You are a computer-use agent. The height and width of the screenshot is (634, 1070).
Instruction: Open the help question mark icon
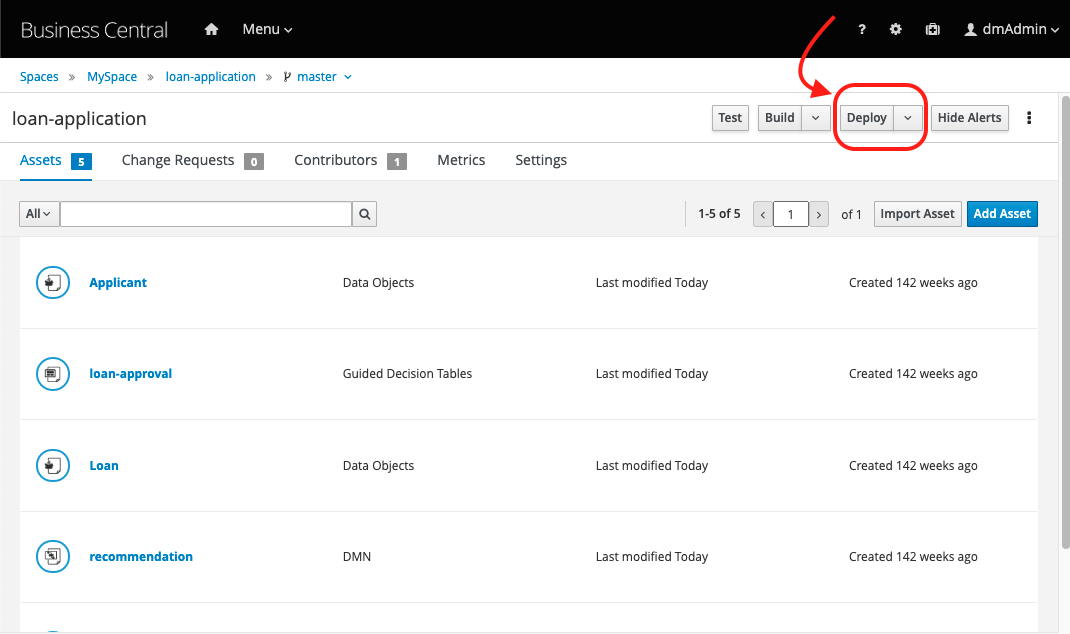tap(862, 30)
